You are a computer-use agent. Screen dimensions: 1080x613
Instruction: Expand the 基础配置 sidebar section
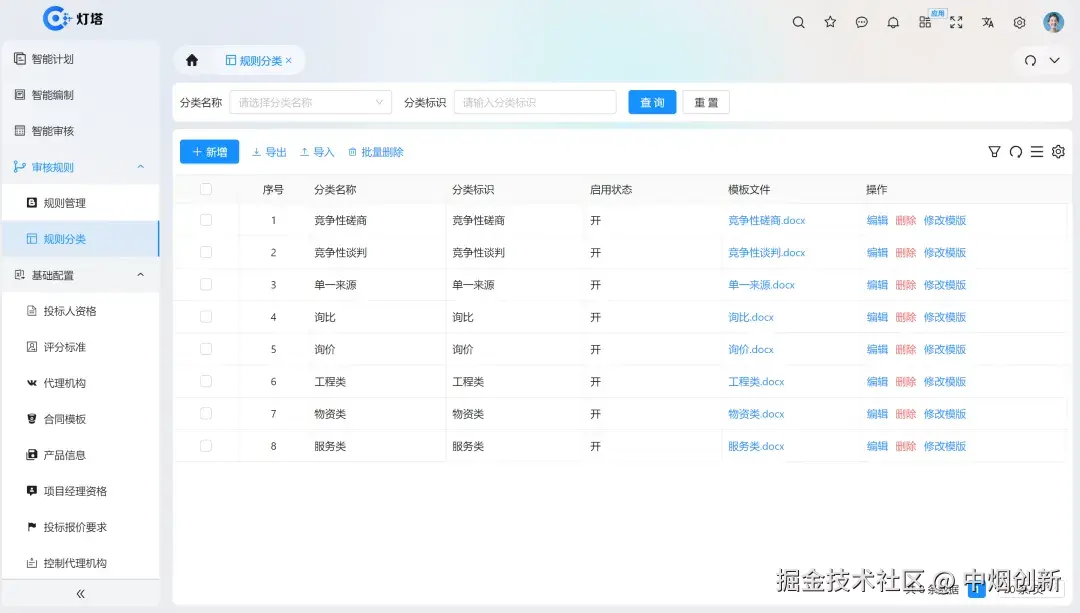pos(80,274)
